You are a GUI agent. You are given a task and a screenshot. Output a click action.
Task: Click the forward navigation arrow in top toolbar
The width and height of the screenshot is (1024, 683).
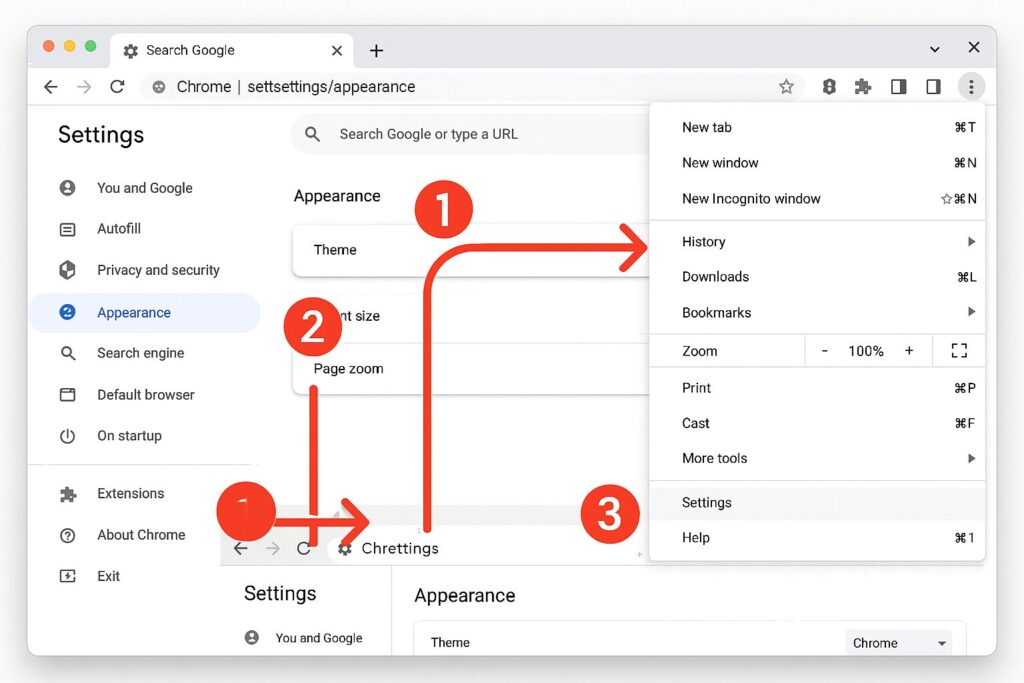point(84,87)
